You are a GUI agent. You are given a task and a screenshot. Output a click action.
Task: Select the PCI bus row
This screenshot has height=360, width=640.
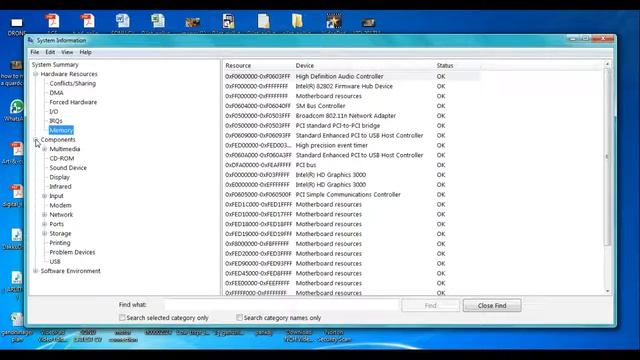[x=352, y=165]
